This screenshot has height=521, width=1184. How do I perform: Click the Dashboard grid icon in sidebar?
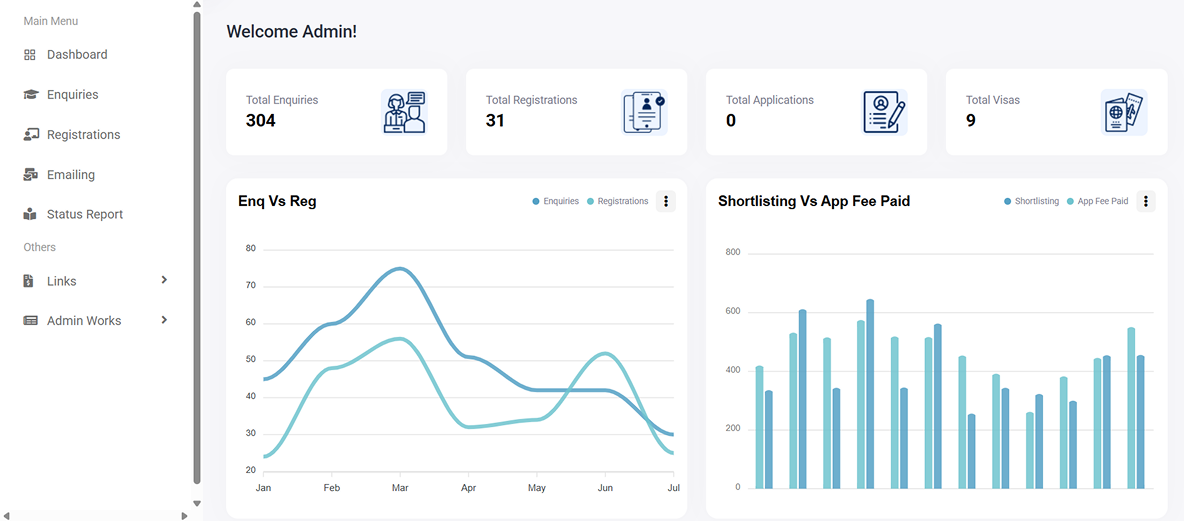(x=30, y=55)
